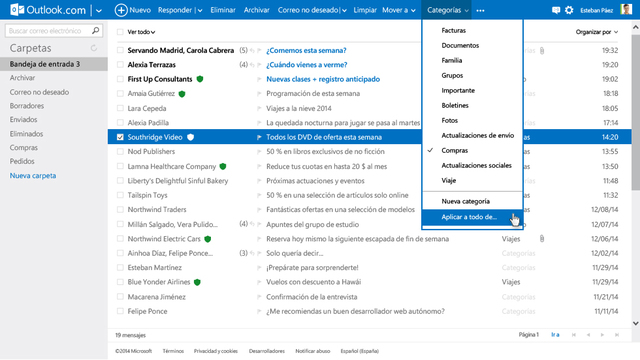The width and height of the screenshot is (640, 360).
Task: Open the app switcher arrow beside Outlook.com
Action: [x=99, y=11]
